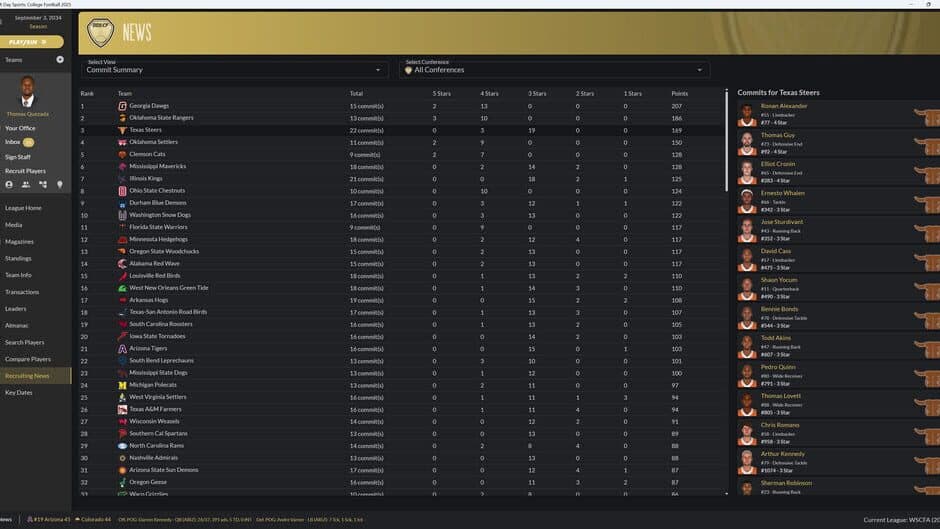Click the plus icon next to Teams
The image size is (940, 529).
tap(60, 60)
